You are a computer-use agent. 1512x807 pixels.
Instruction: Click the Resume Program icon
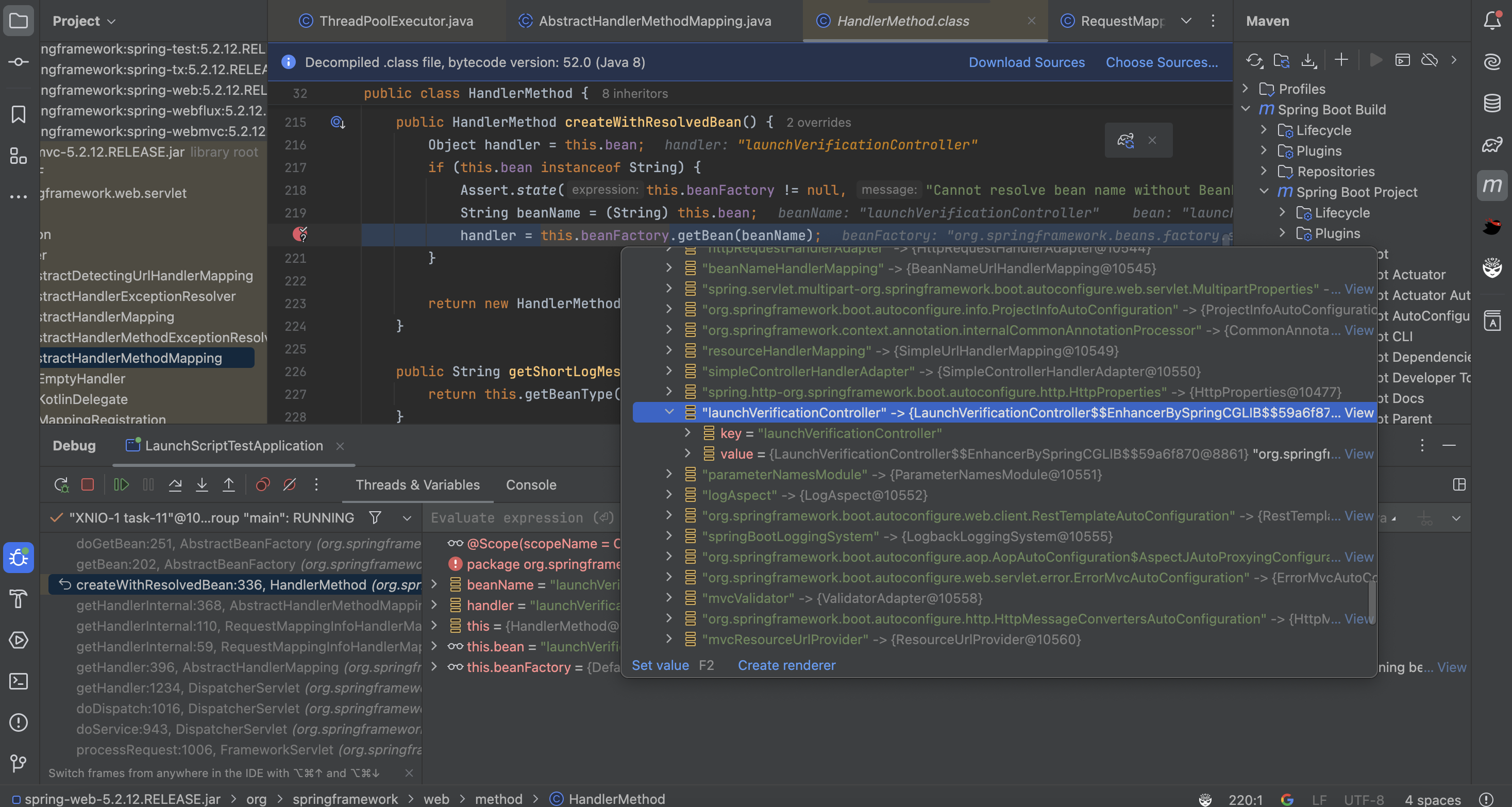121,485
